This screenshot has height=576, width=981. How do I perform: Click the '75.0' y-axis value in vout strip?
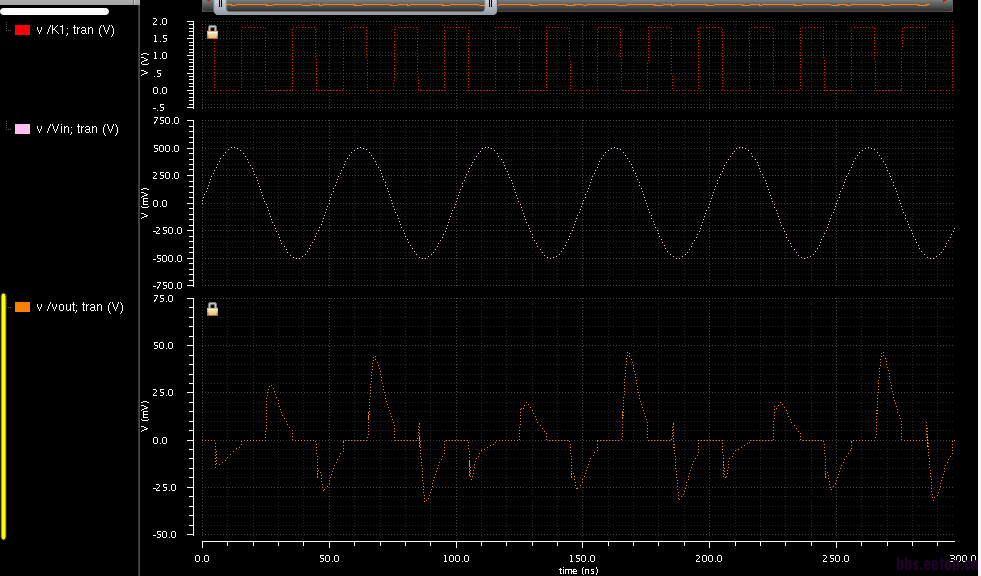[x=163, y=298]
